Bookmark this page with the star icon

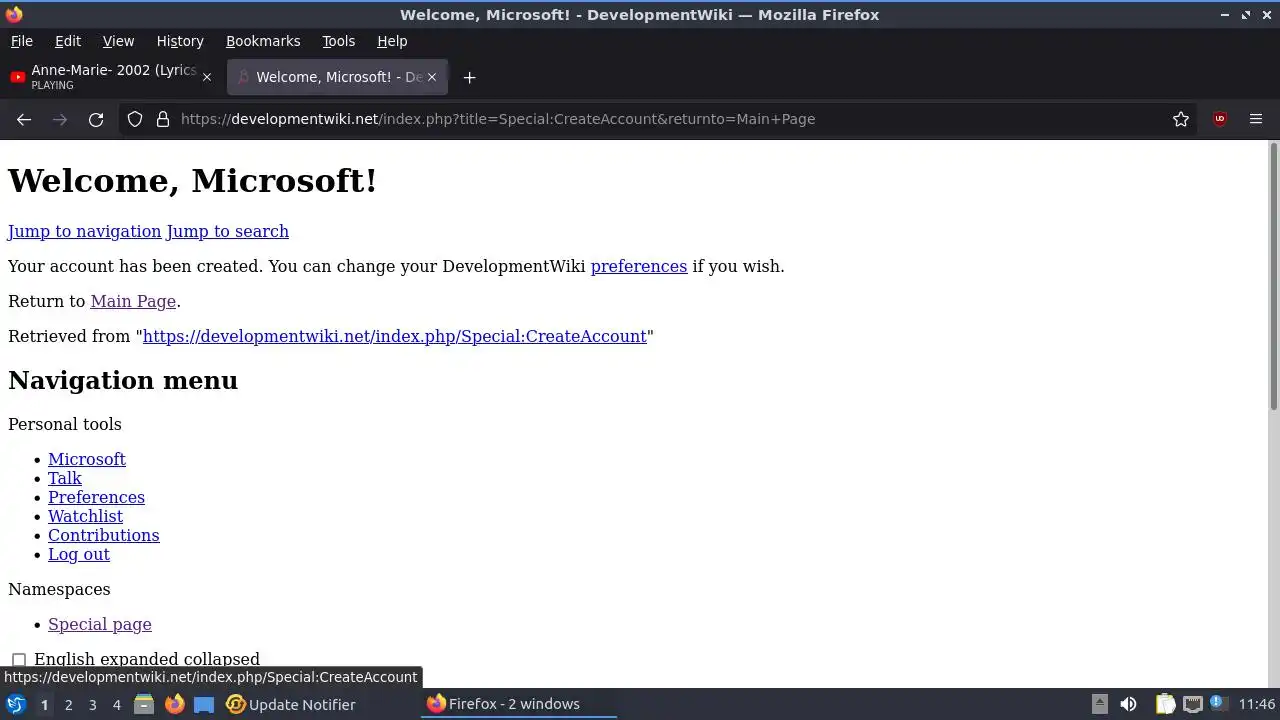1181,119
